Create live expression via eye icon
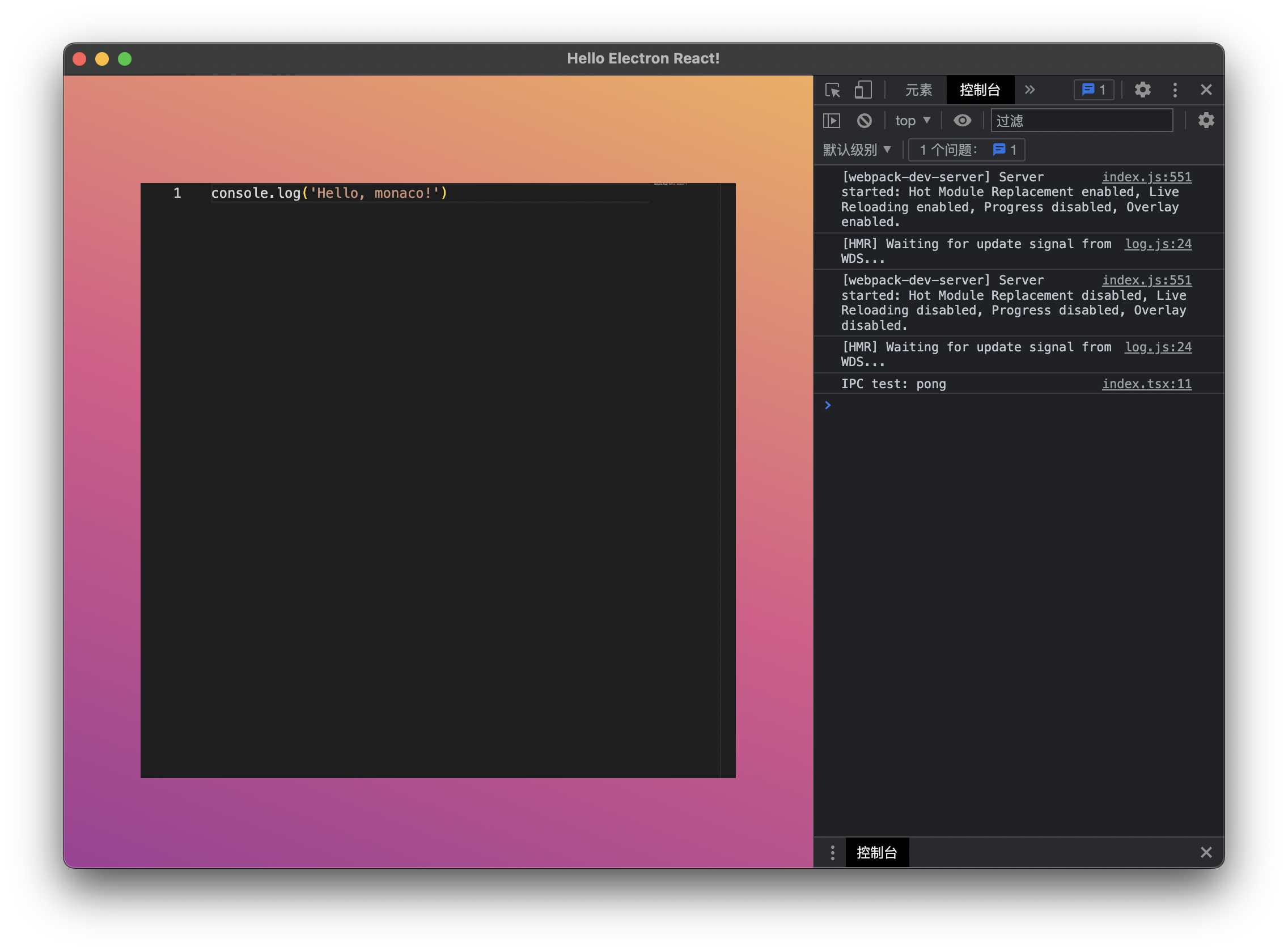This screenshot has width=1288, height=952. (961, 121)
